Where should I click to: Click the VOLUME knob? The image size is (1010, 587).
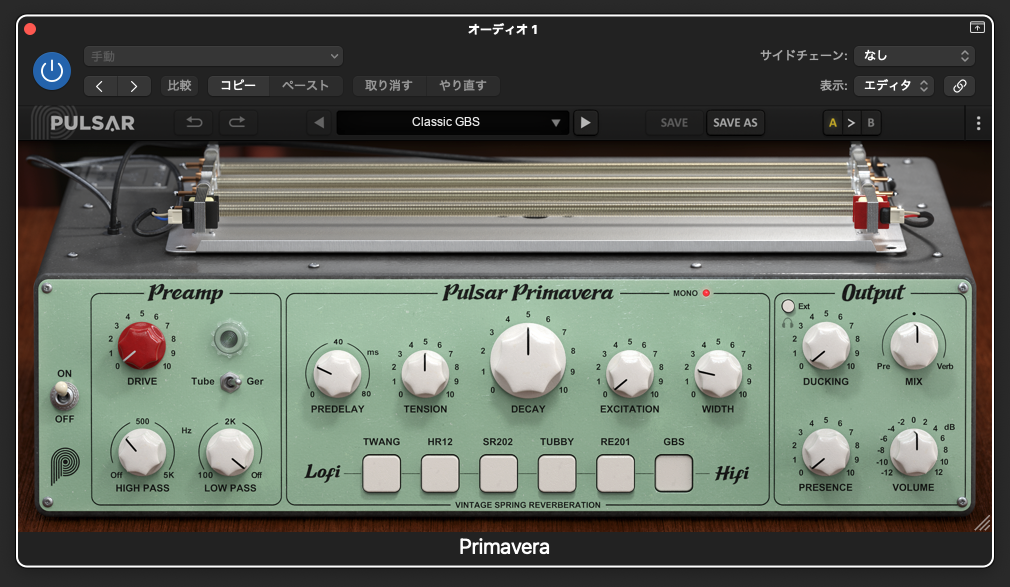pos(914,452)
